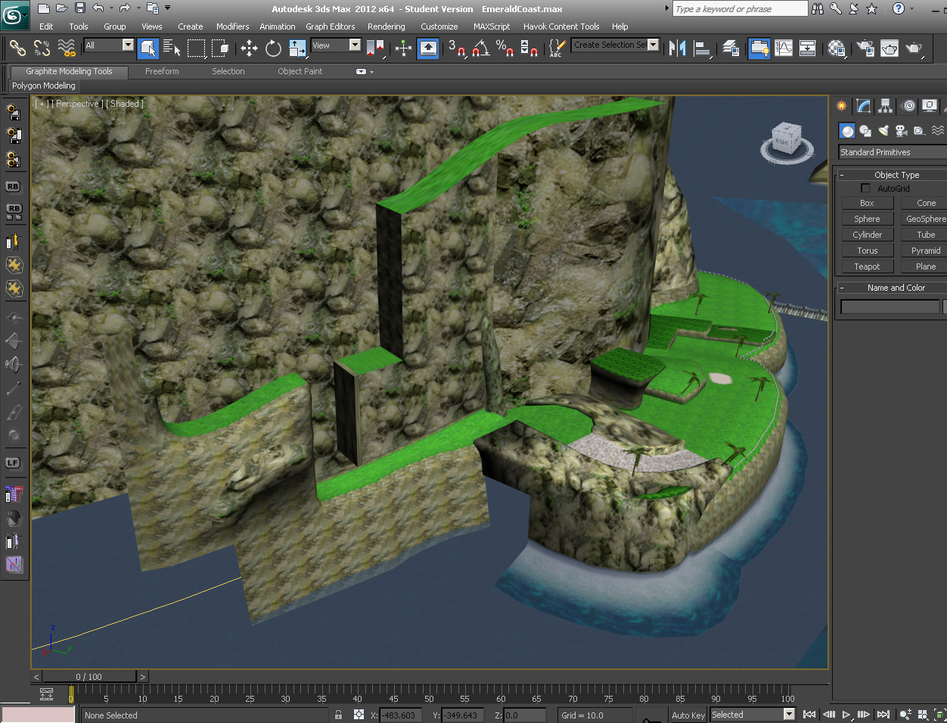Open the Select by Name list tool
947x723 pixels.
point(172,48)
